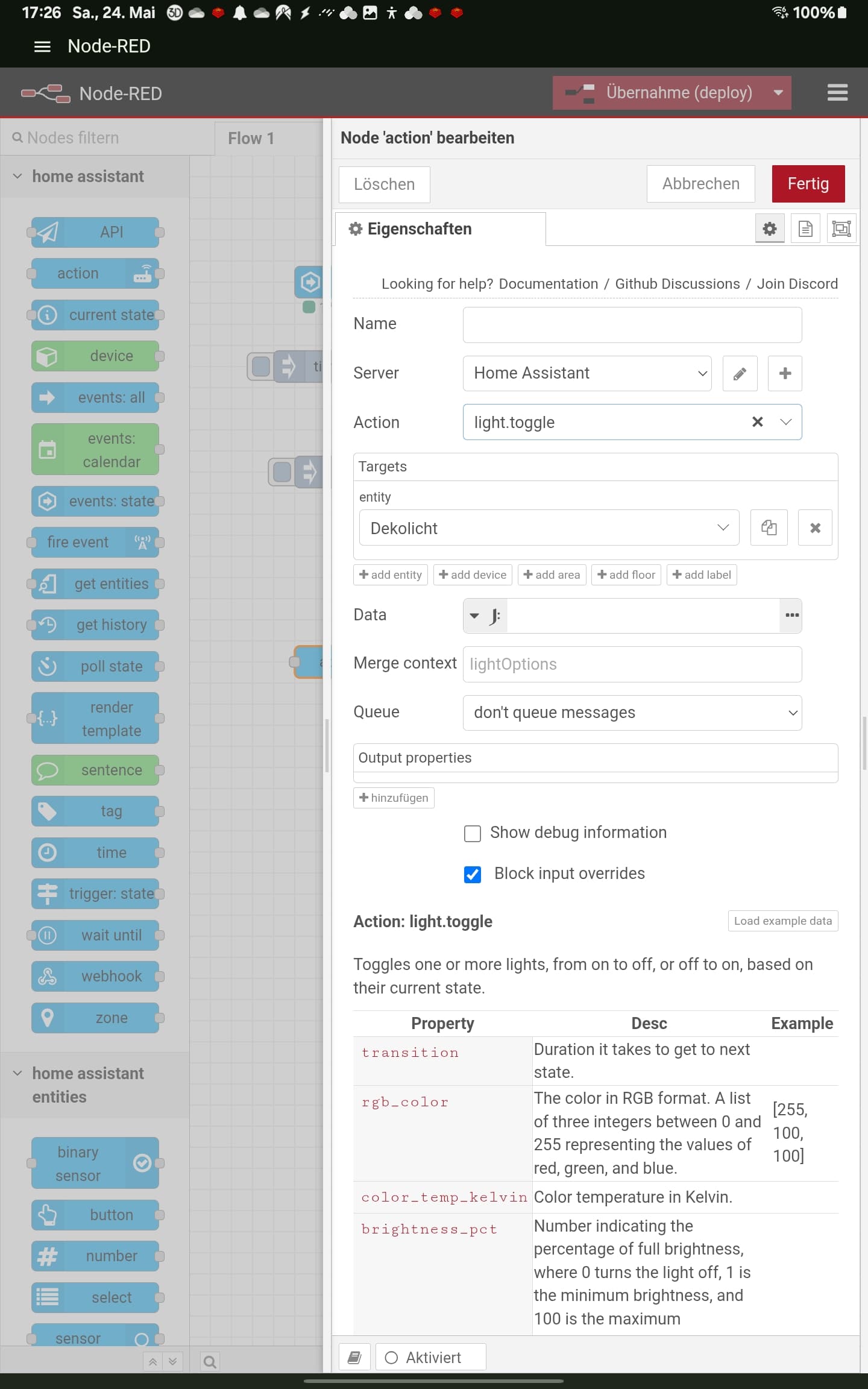Select the select entity palette node

coord(95,1297)
